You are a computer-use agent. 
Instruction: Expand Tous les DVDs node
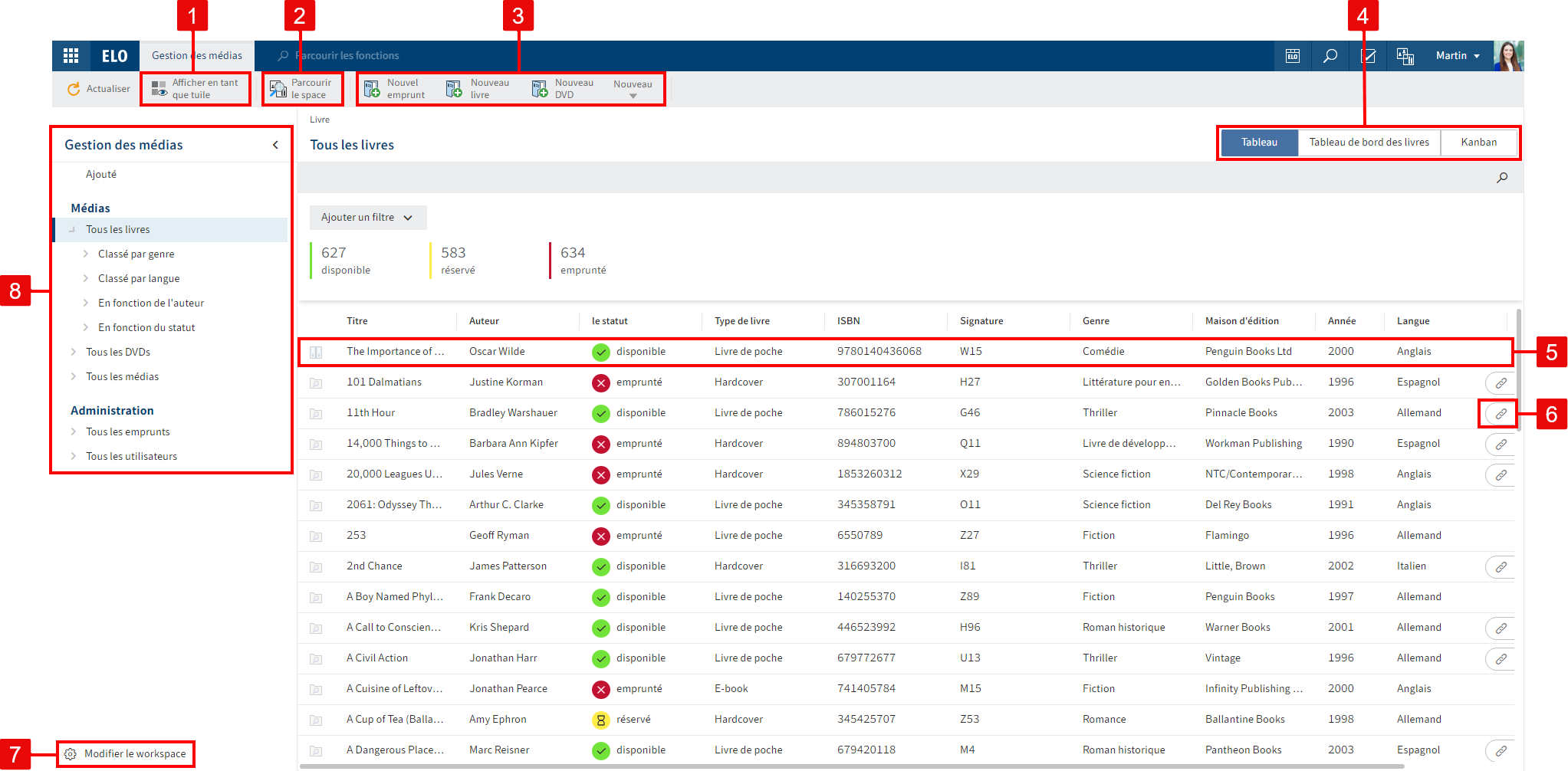(74, 352)
